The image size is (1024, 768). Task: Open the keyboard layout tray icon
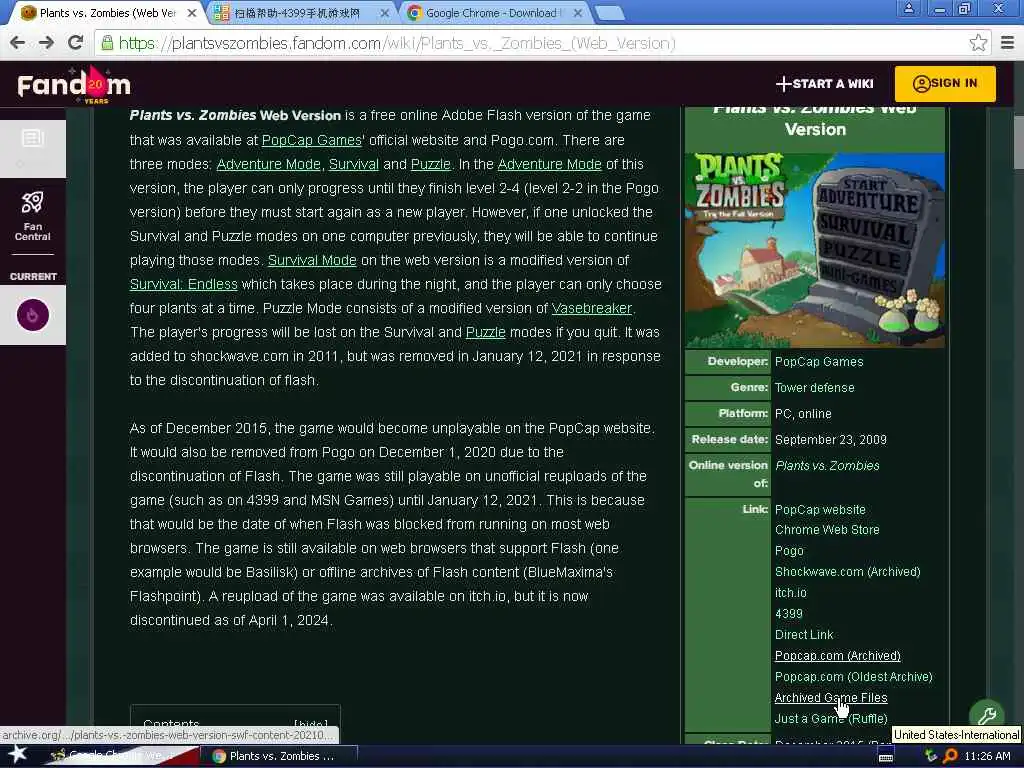pos(886,756)
